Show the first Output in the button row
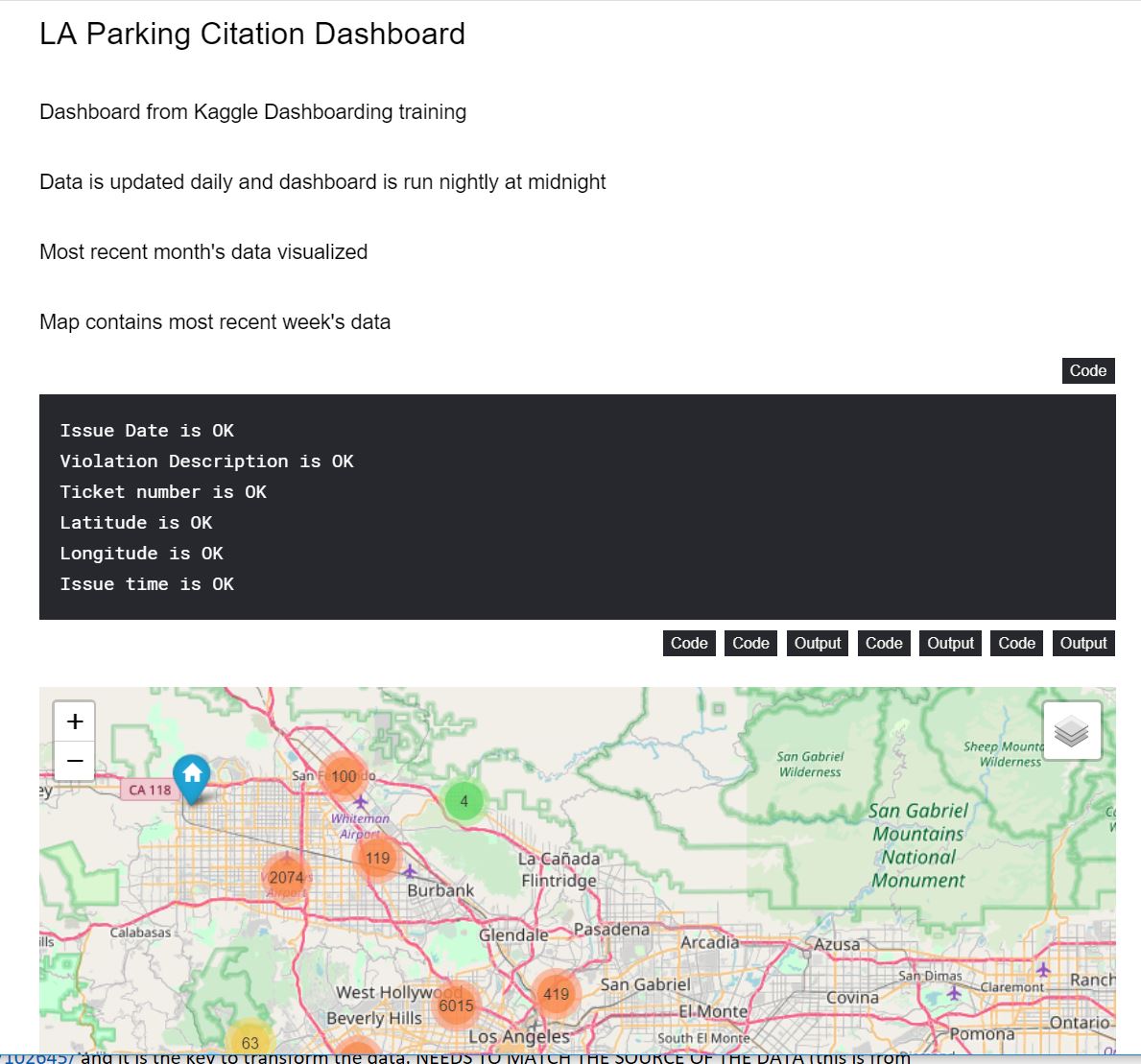 tap(817, 644)
